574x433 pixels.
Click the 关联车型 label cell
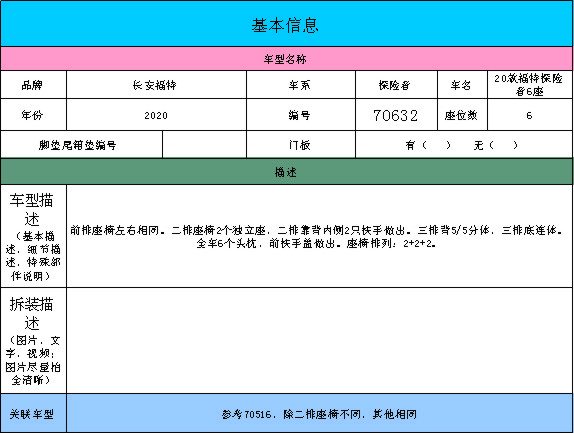tap(33, 413)
